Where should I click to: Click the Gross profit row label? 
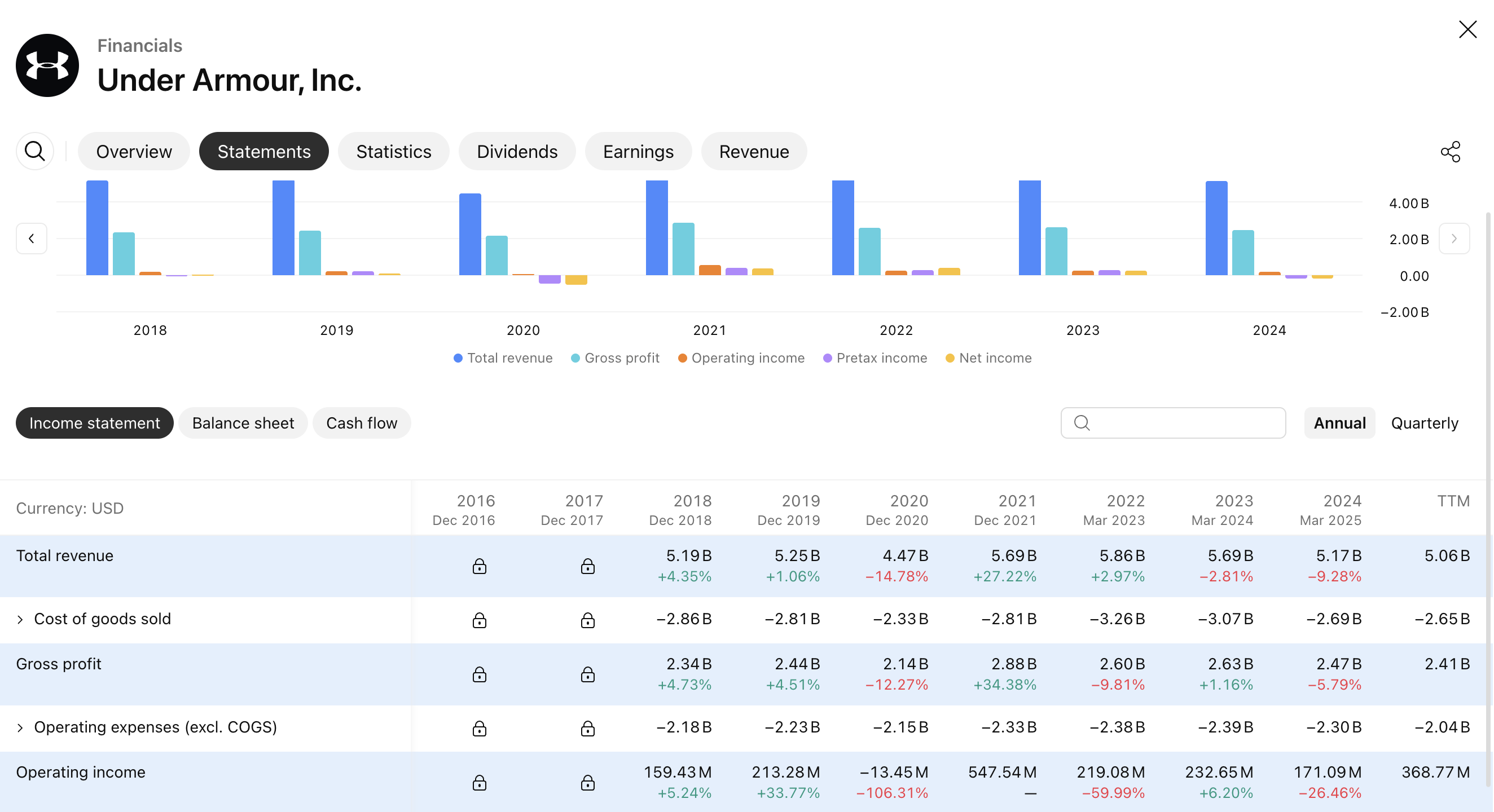(59, 664)
